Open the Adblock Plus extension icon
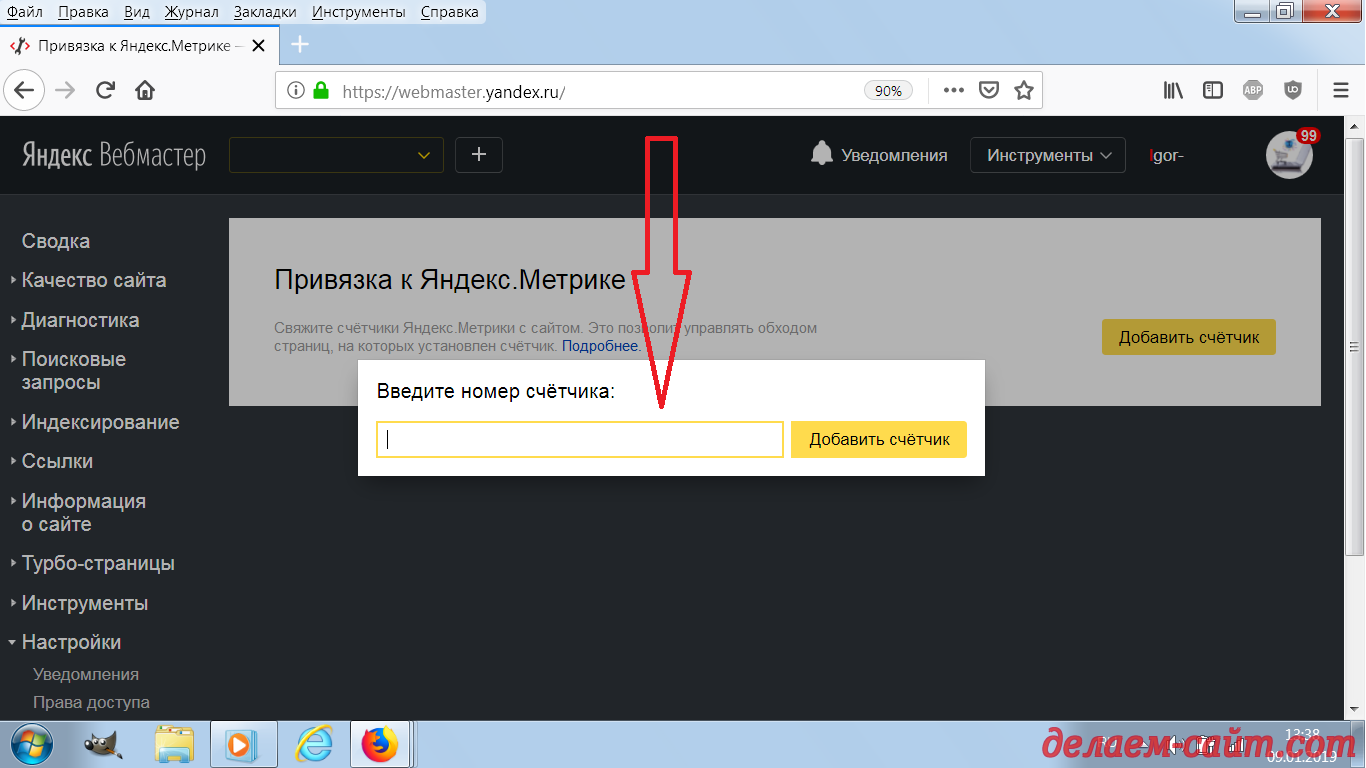Screen dimensions: 1366x768 click(1253, 90)
